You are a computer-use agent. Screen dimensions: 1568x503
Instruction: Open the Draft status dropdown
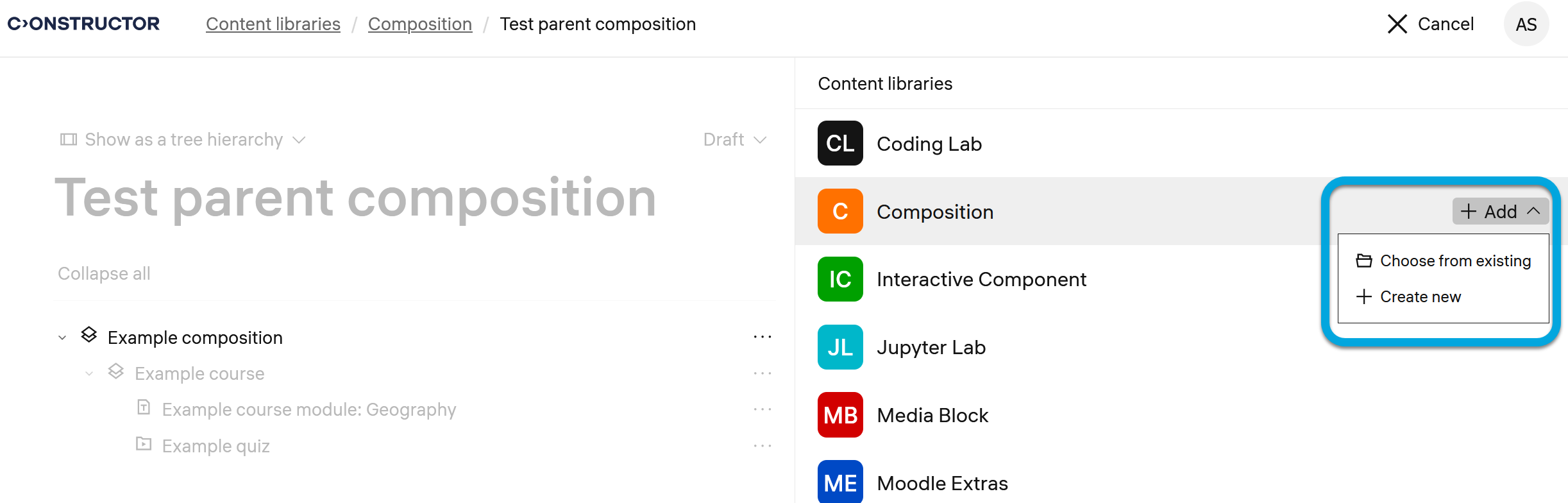pos(734,140)
